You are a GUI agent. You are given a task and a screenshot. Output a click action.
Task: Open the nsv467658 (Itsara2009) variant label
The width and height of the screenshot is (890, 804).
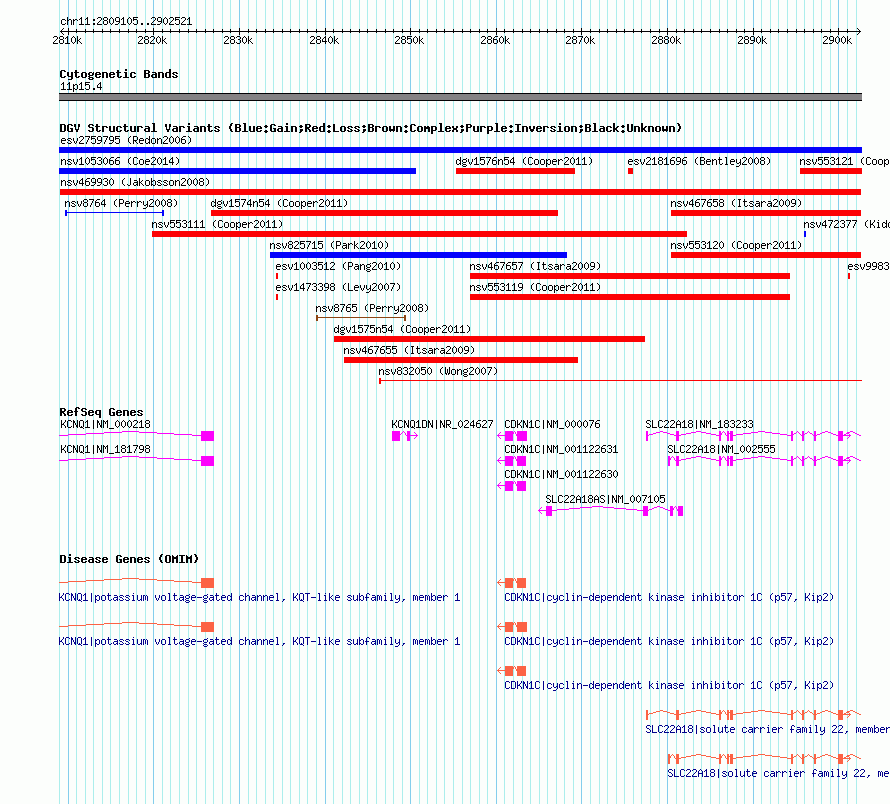click(736, 203)
